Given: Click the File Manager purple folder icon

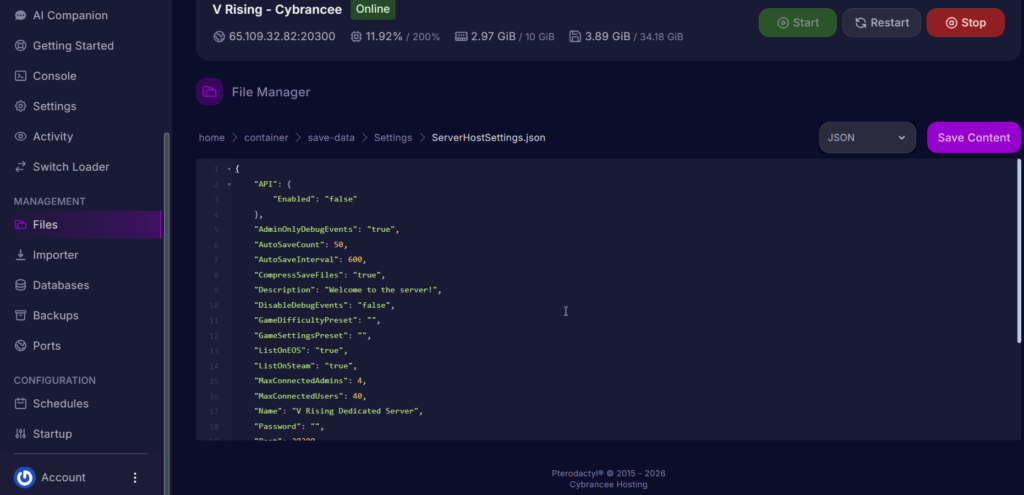Looking at the screenshot, I should click(210, 91).
